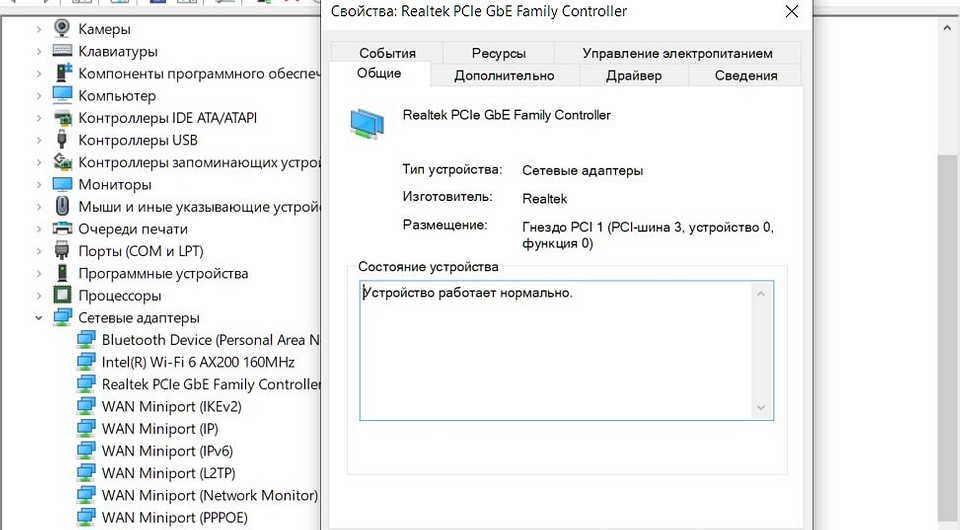The height and width of the screenshot is (530, 960).
Task: Click the Мониторы display icon
Action: 62,184
